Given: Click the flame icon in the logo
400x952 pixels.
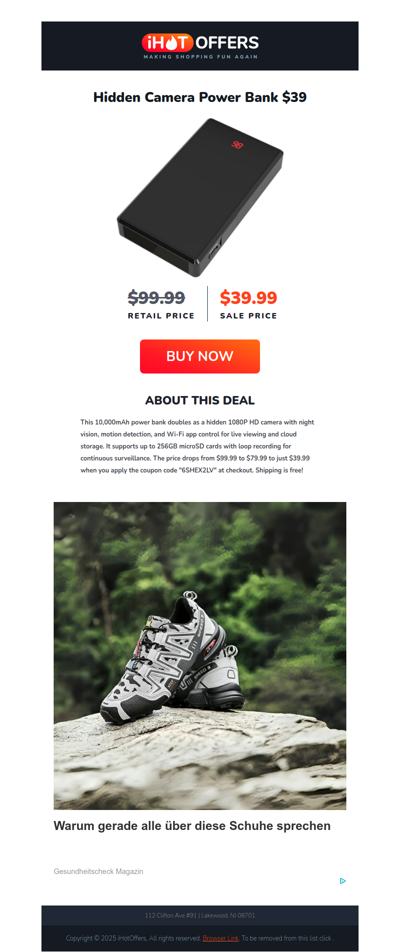Looking at the screenshot, I should click(x=168, y=42).
